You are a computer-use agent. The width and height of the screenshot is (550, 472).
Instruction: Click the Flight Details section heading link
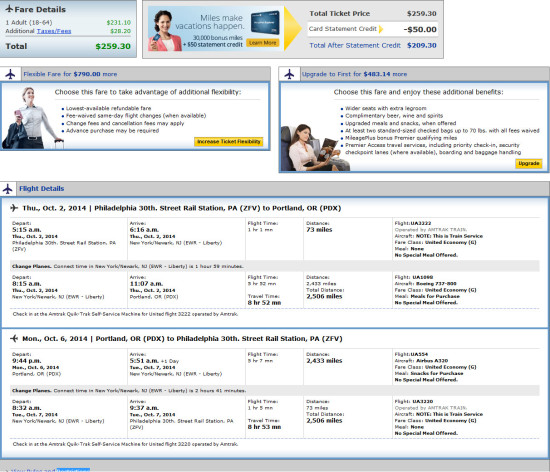[41, 189]
